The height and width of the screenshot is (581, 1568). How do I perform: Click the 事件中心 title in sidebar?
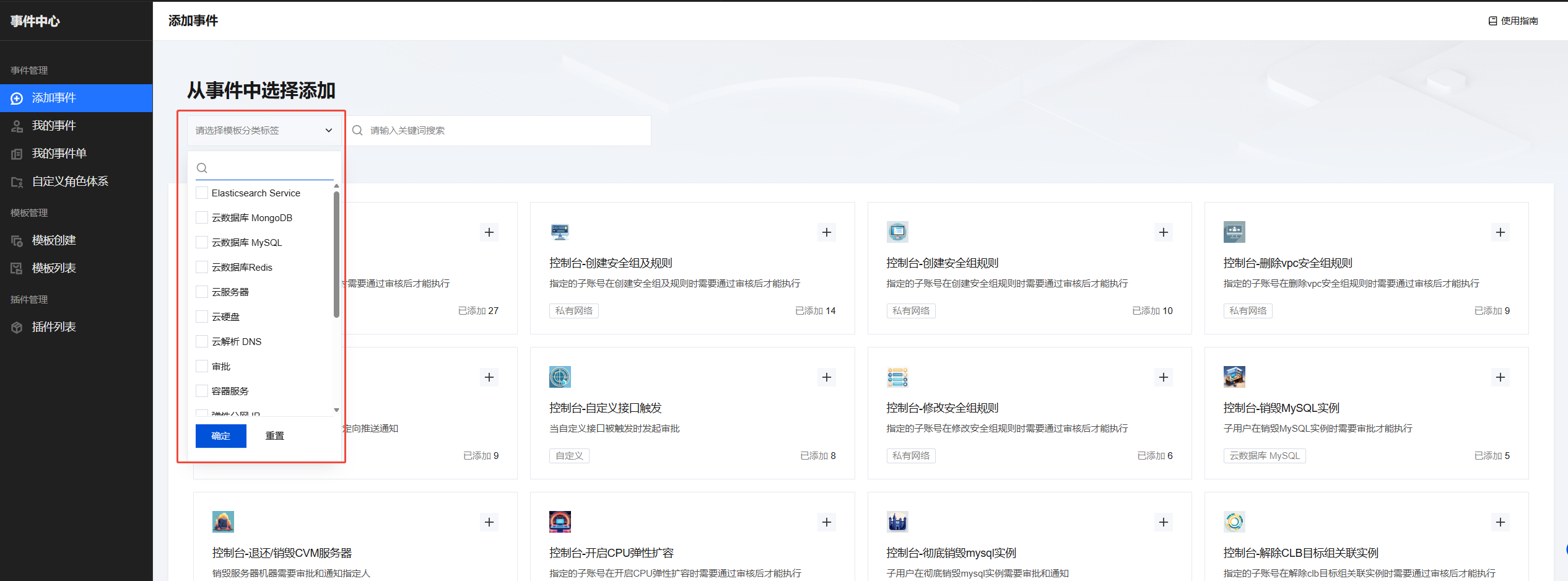click(35, 21)
